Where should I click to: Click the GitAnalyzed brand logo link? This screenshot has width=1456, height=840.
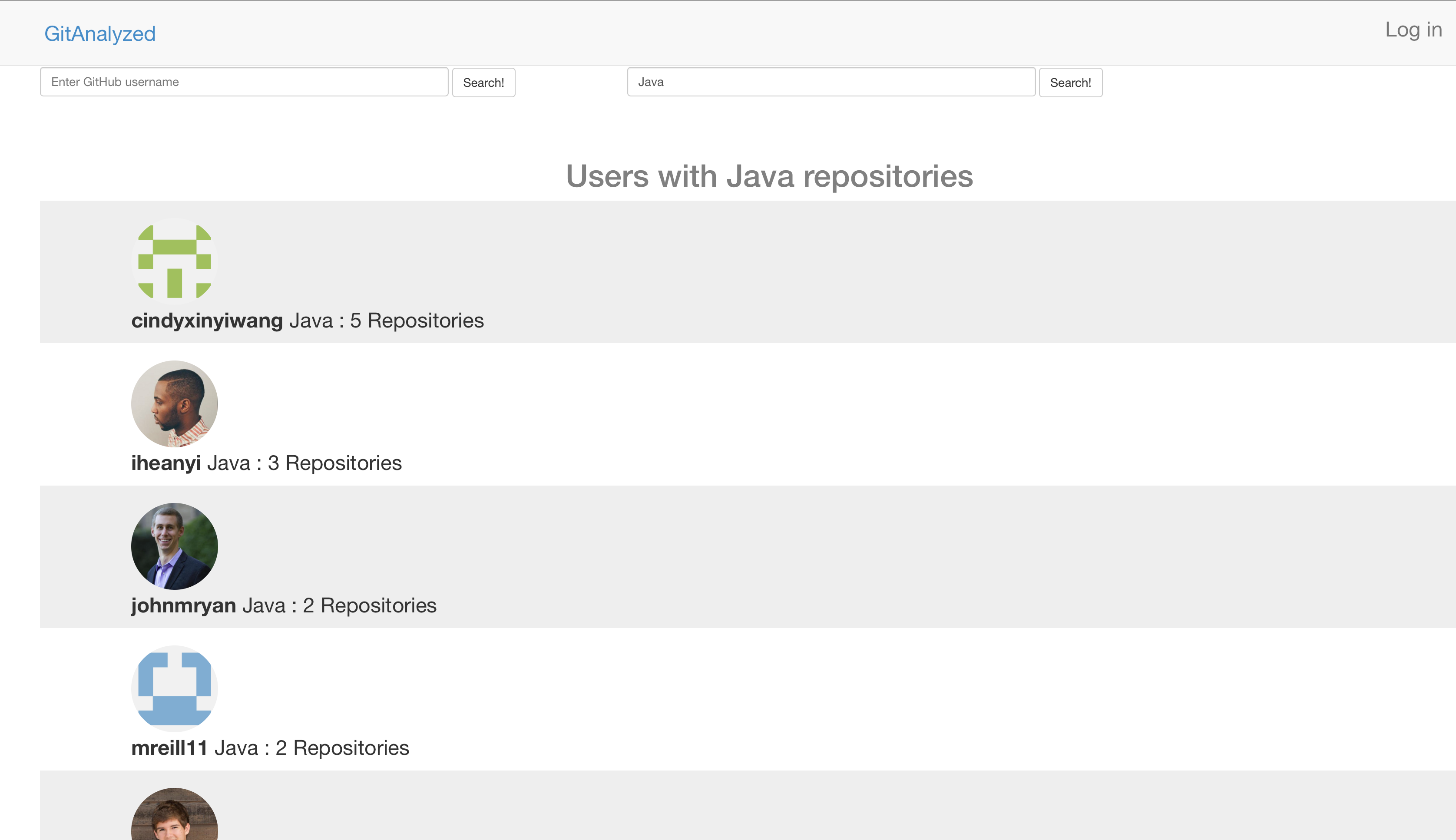(x=100, y=33)
